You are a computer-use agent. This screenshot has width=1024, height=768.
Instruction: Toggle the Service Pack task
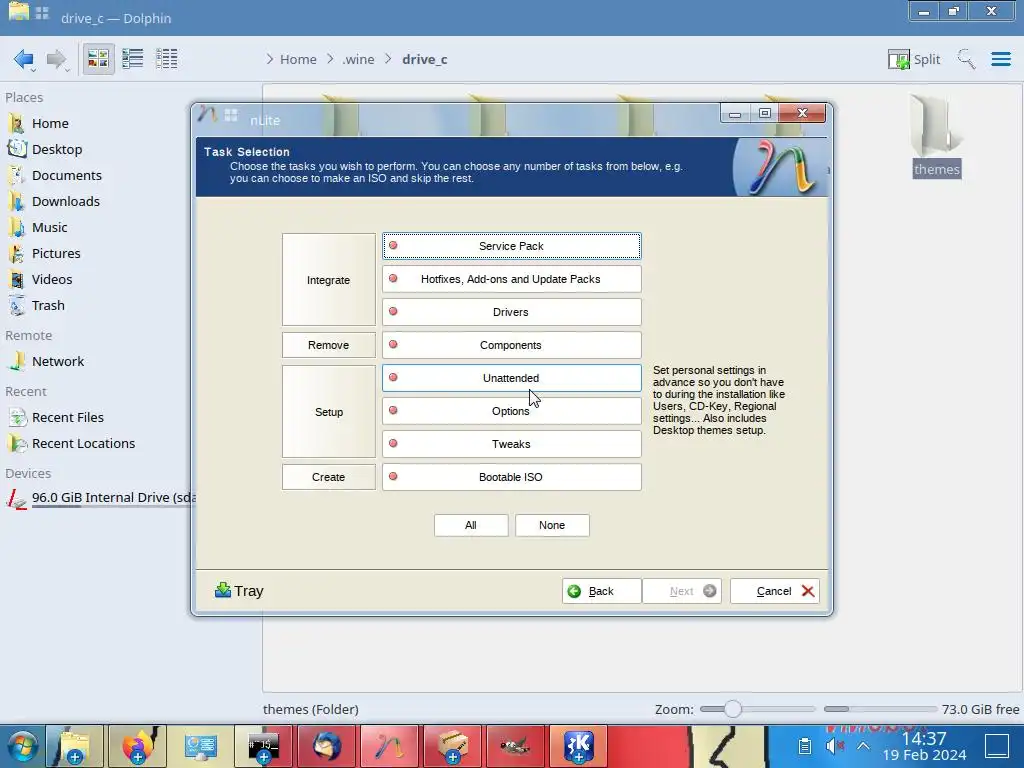pyautogui.click(x=511, y=246)
